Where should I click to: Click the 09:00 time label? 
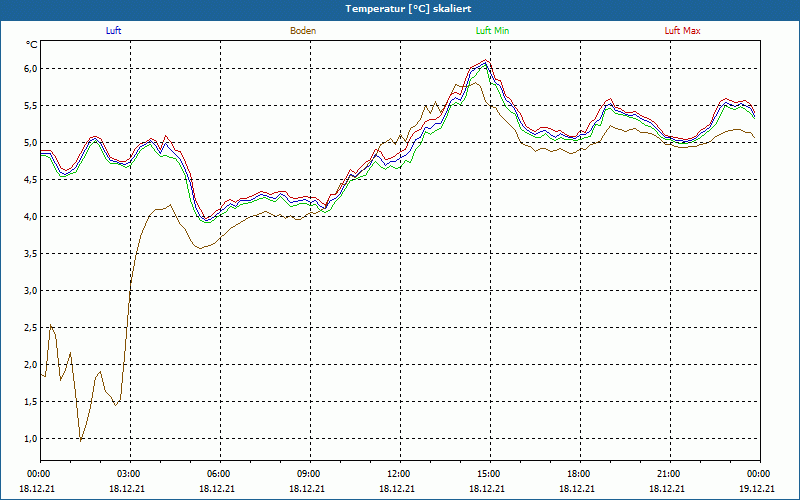pos(309,474)
